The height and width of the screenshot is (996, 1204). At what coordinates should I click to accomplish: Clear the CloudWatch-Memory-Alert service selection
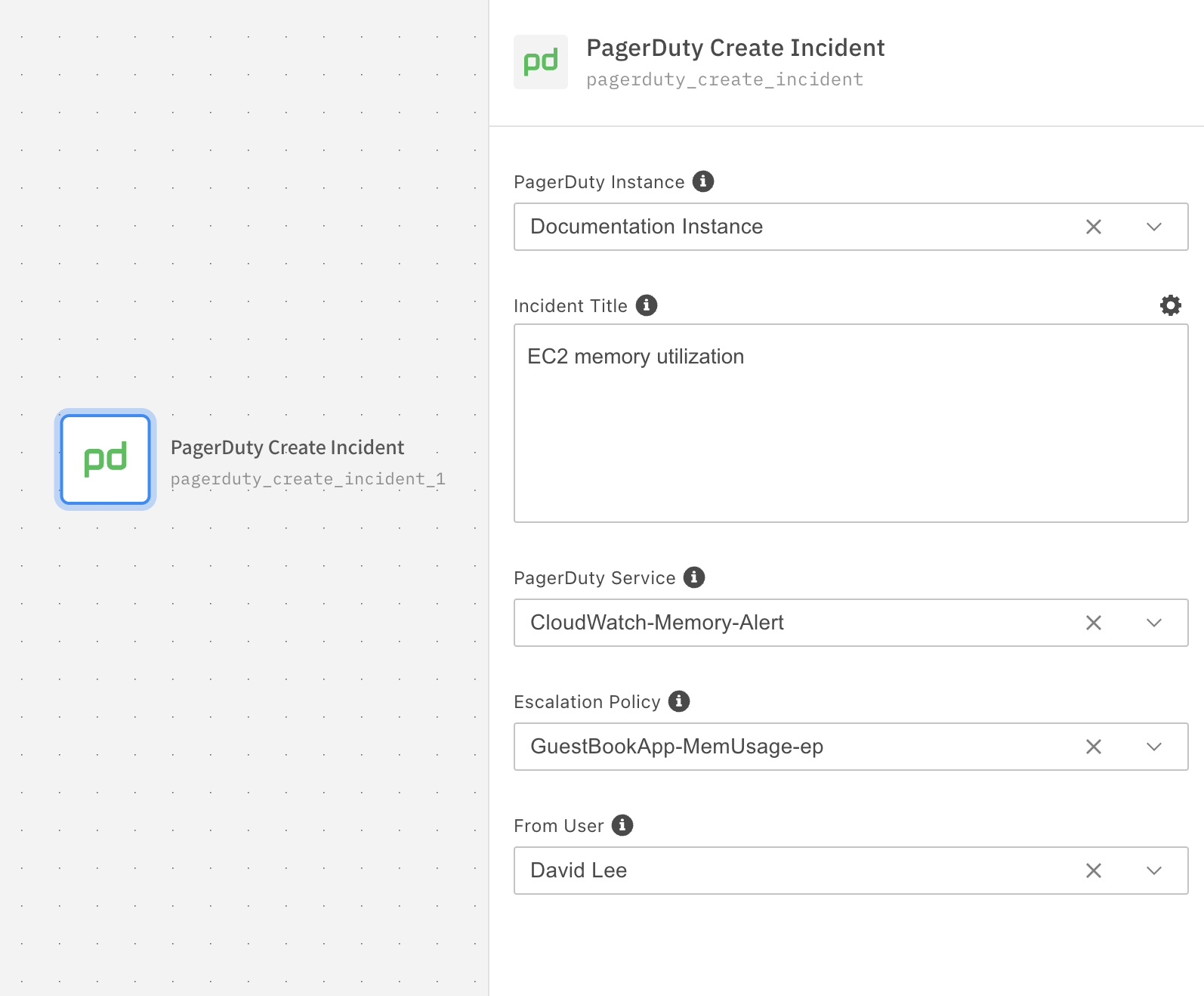coord(1093,623)
